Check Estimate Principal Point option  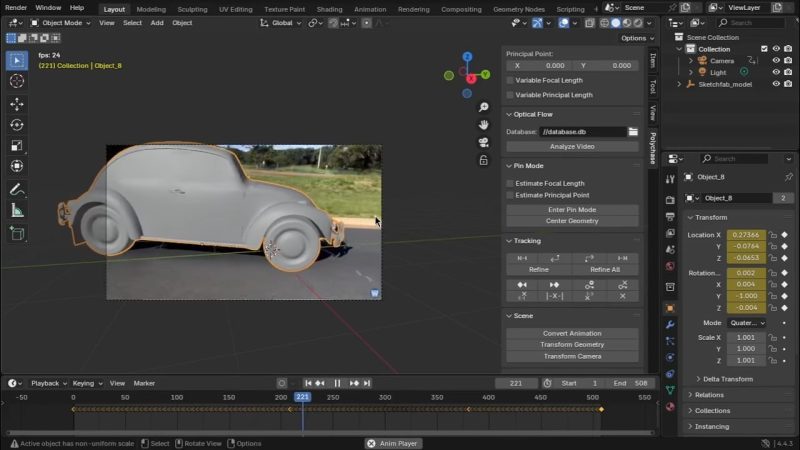[x=510, y=195]
